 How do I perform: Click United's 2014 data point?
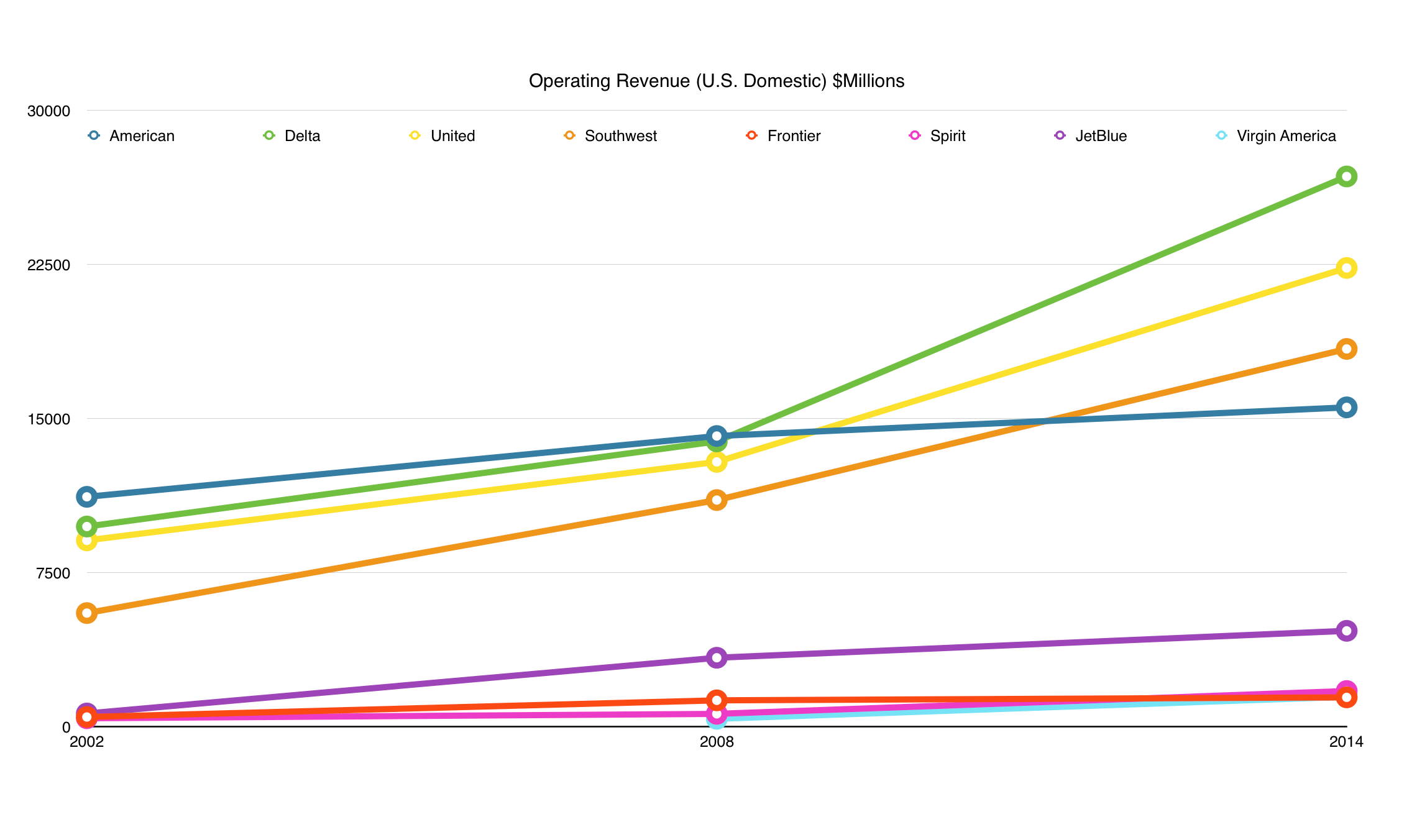(x=1346, y=268)
